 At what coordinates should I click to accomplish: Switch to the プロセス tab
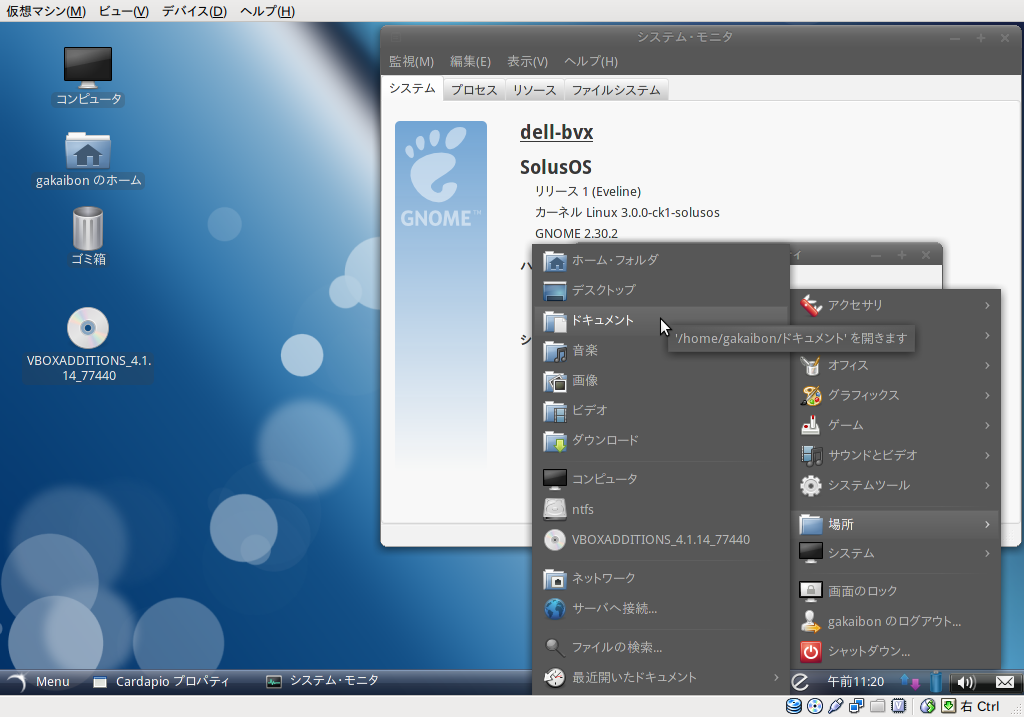point(473,88)
